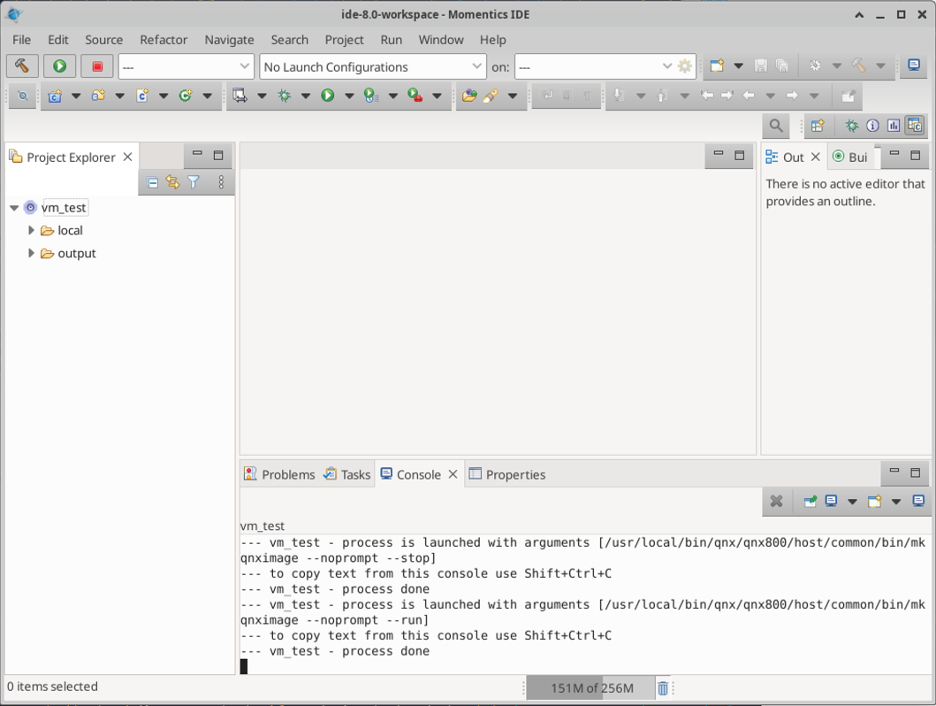Open the Refactor menu
Image resolution: width=936 pixels, height=706 pixels.
tap(163, 39)
